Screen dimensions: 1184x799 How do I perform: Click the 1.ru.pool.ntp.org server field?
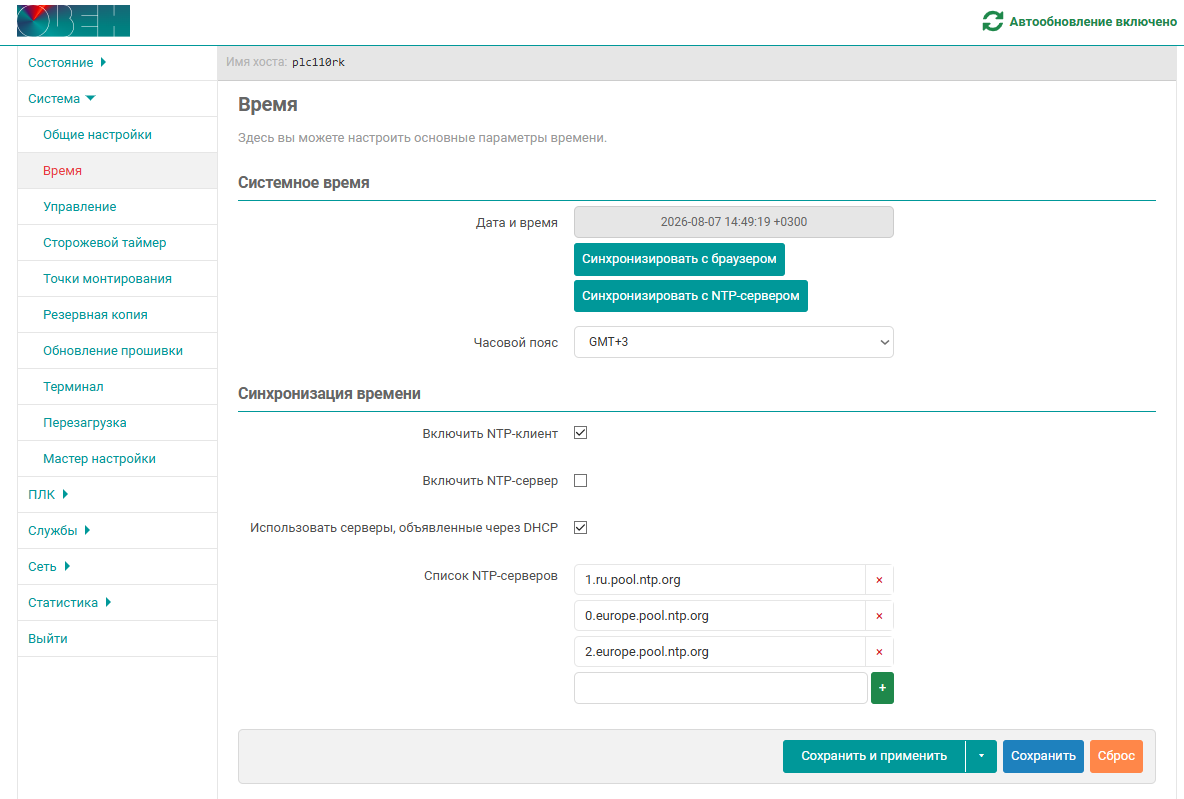[x=720, y=580]
